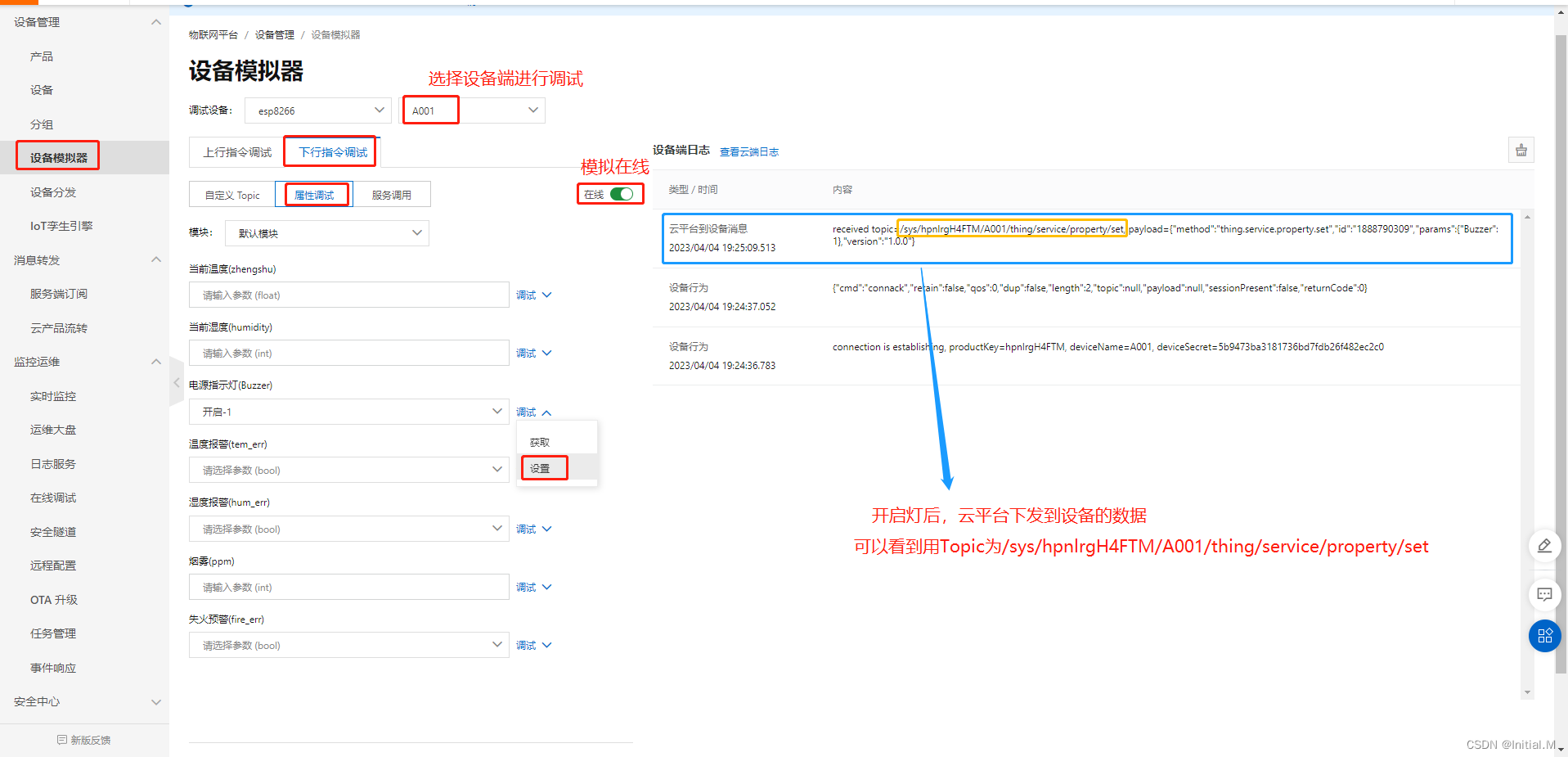This screenshot has height=757, width=1568.
Task: Open the 开启-1 Buzzer value dropdown
Action: pos(349,412)
